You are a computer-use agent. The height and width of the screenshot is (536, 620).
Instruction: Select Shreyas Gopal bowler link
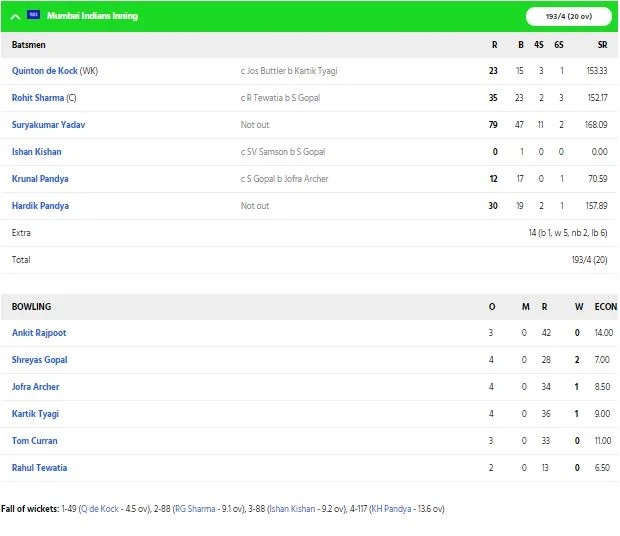(40, 360)
